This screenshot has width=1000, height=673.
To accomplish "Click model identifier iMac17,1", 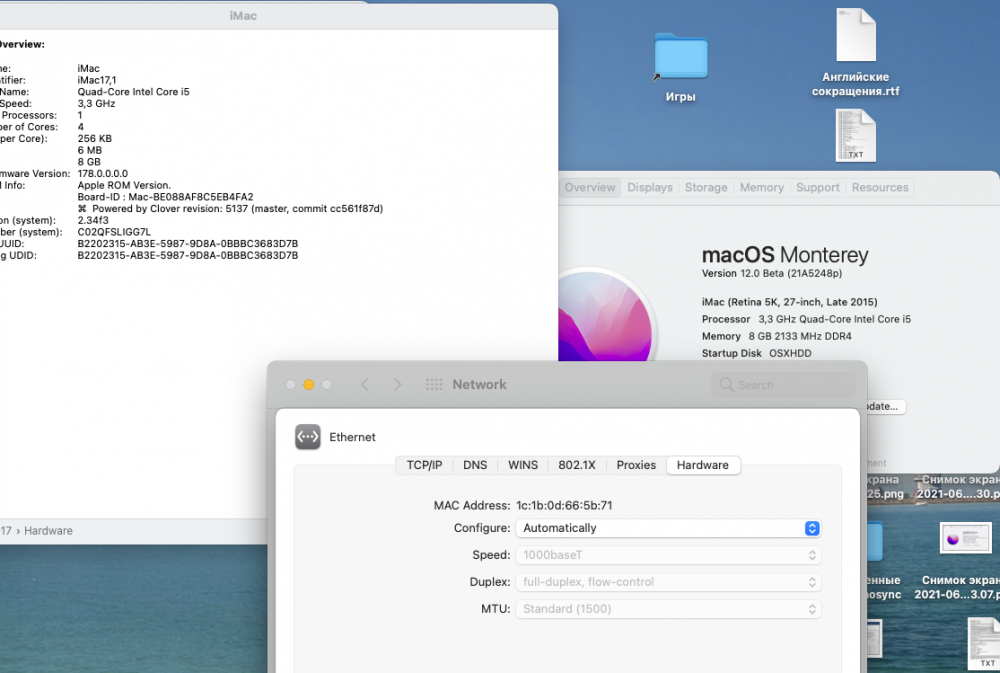I will [97, 80].
